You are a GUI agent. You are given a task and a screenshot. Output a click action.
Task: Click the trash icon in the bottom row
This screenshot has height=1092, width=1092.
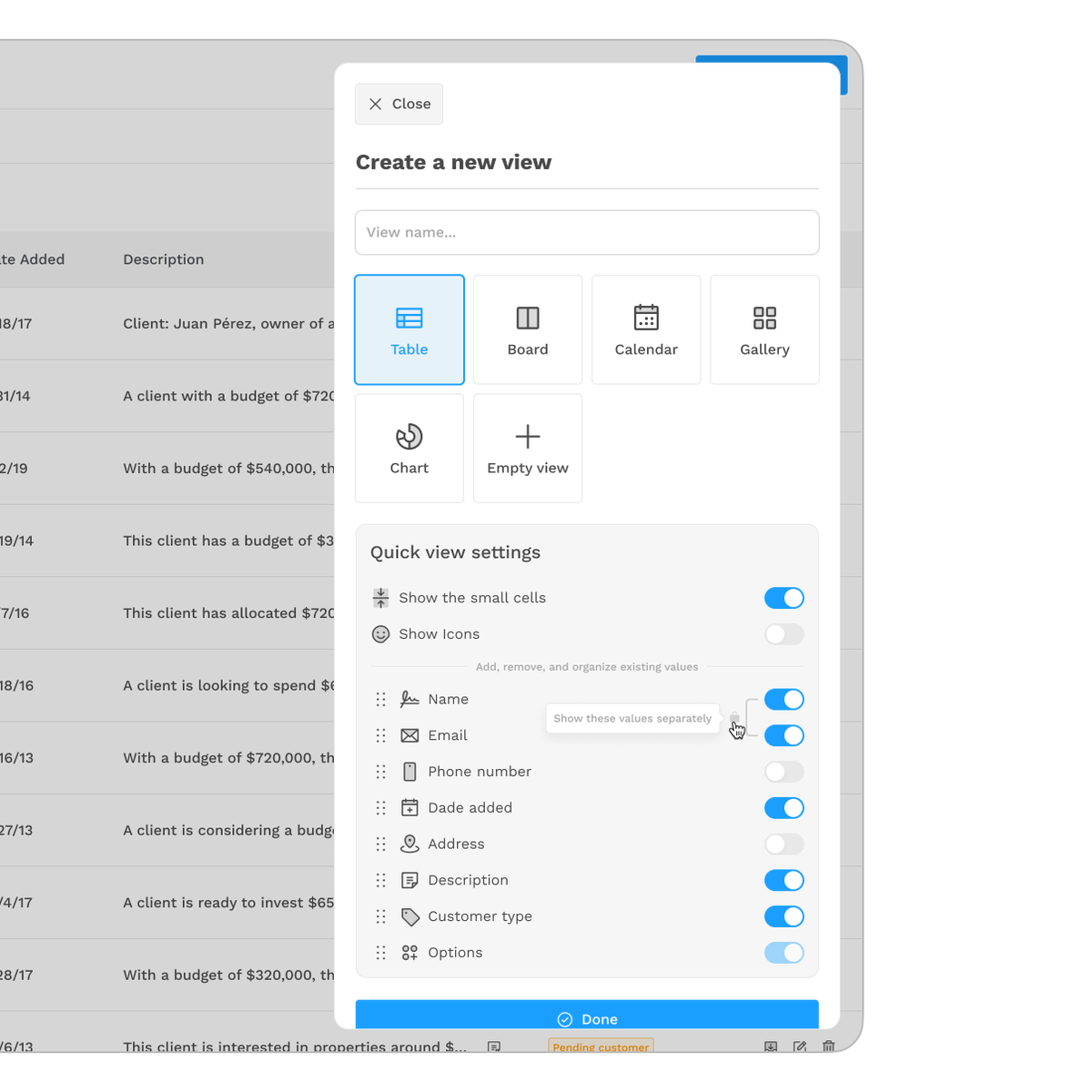(x=828, y=1046)
